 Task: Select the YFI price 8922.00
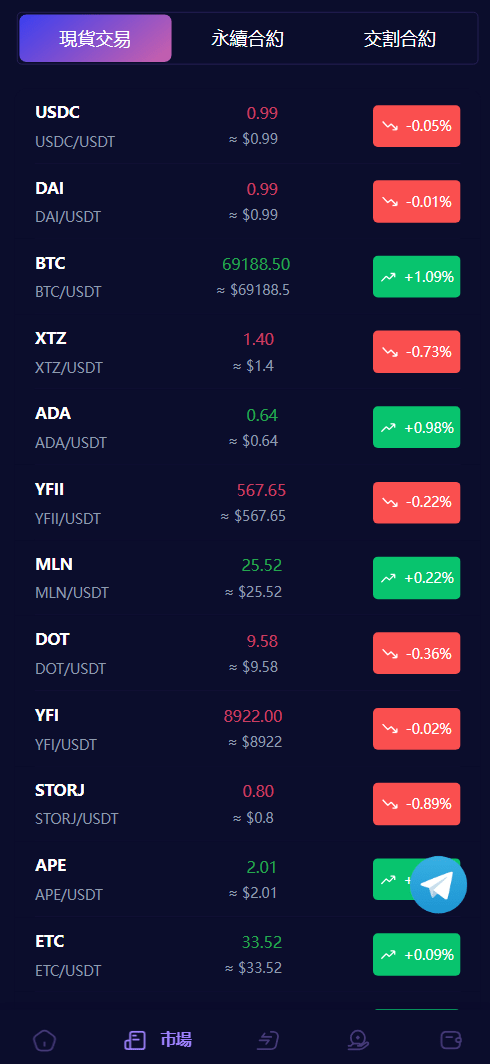[x=253, y=716]
